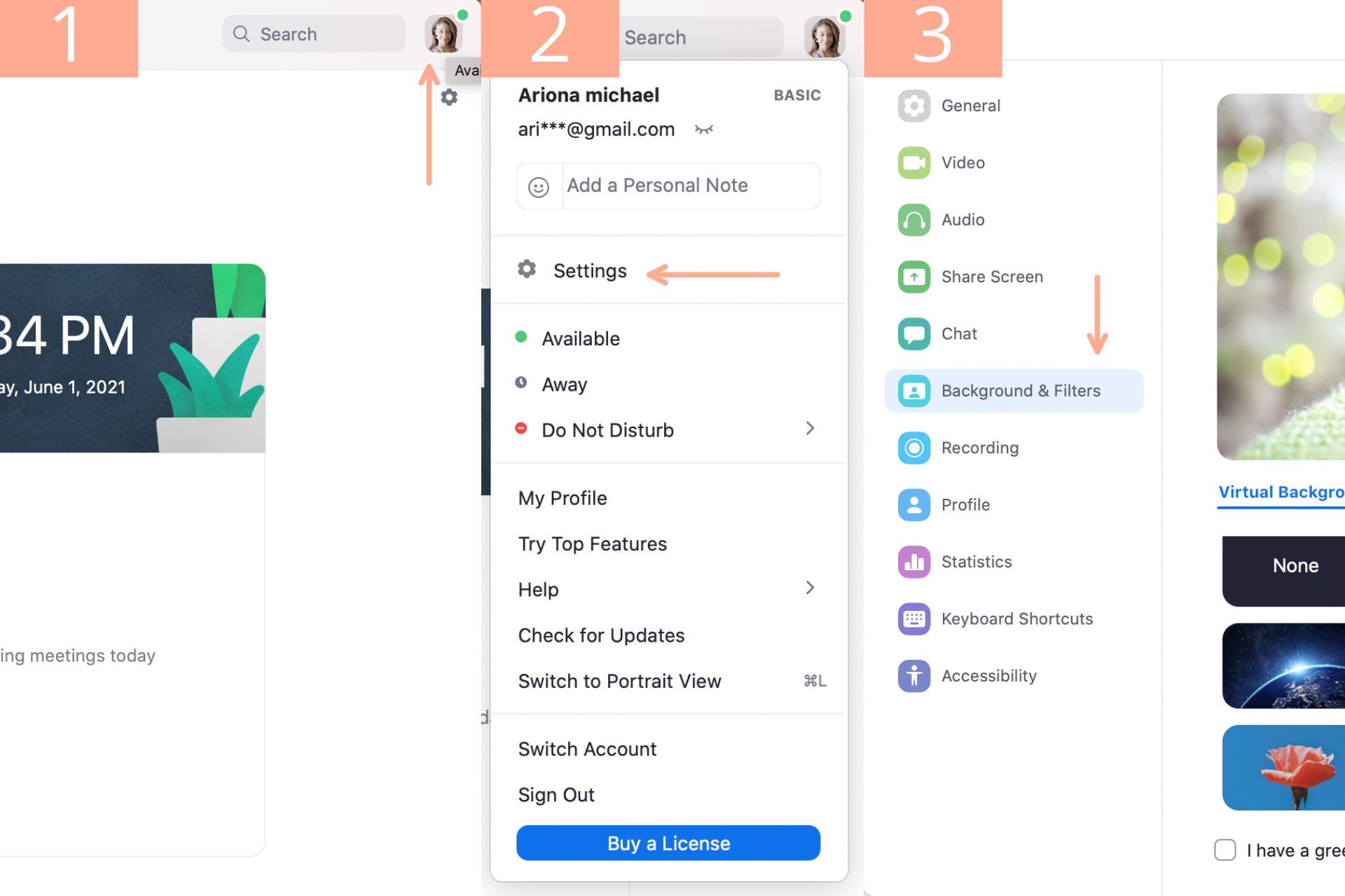Click the Recording settings icon

tap(911, 447)
